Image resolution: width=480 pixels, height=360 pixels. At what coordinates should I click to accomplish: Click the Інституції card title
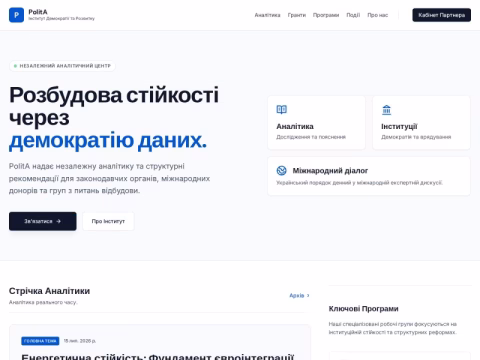tap(399, 126)
